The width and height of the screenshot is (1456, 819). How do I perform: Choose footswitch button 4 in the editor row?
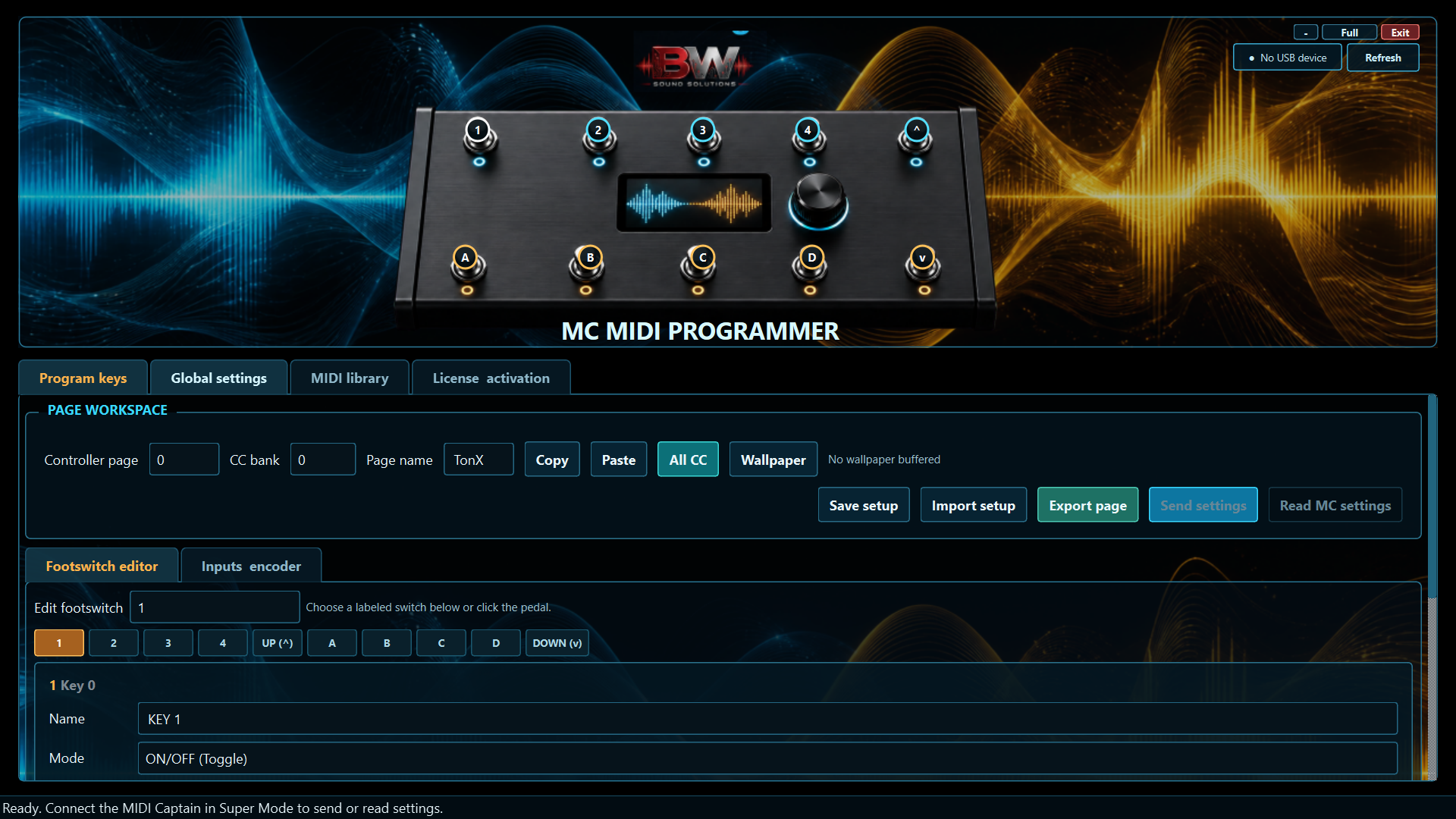223,643
